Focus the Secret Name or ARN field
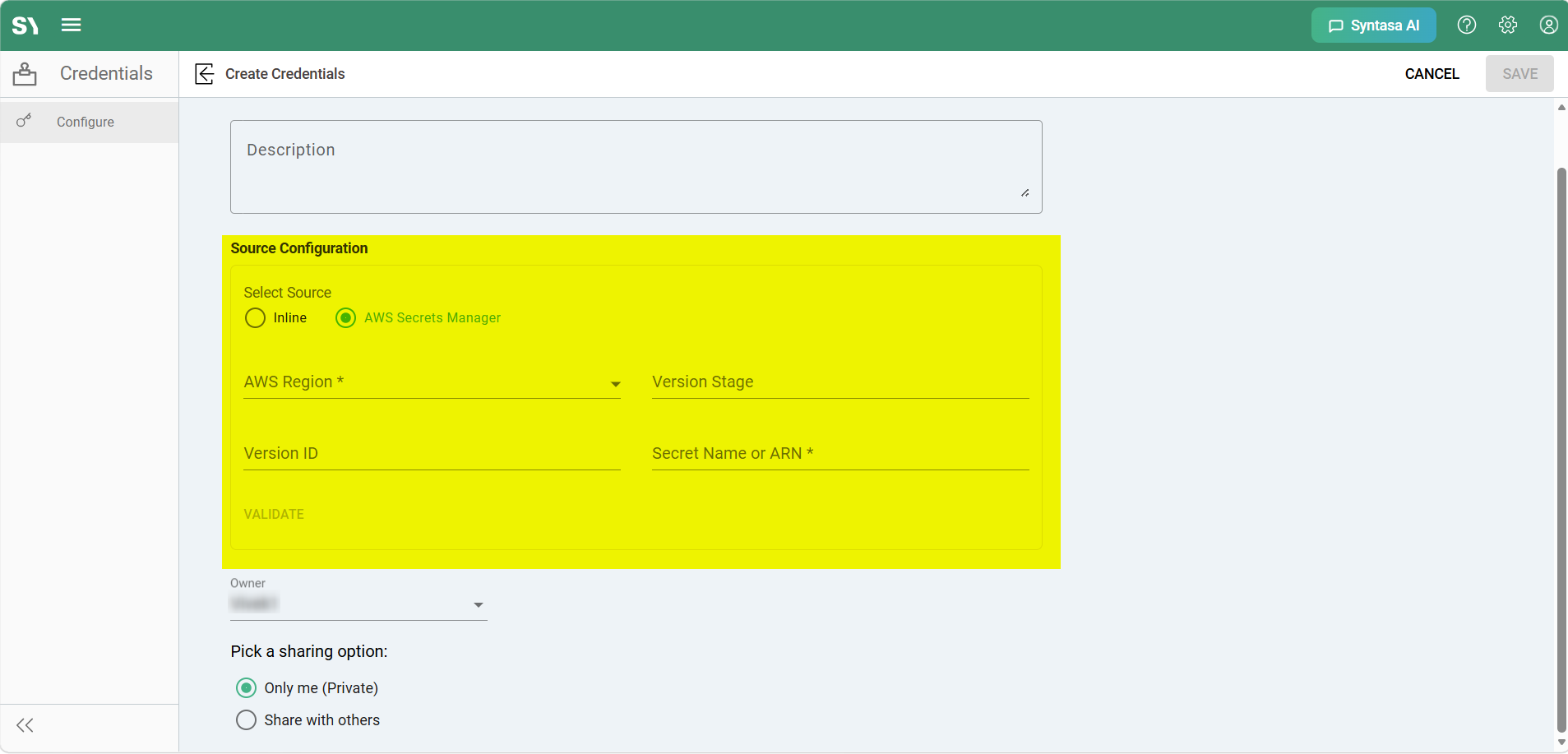Screen dimensions: 1568x754 840,454
